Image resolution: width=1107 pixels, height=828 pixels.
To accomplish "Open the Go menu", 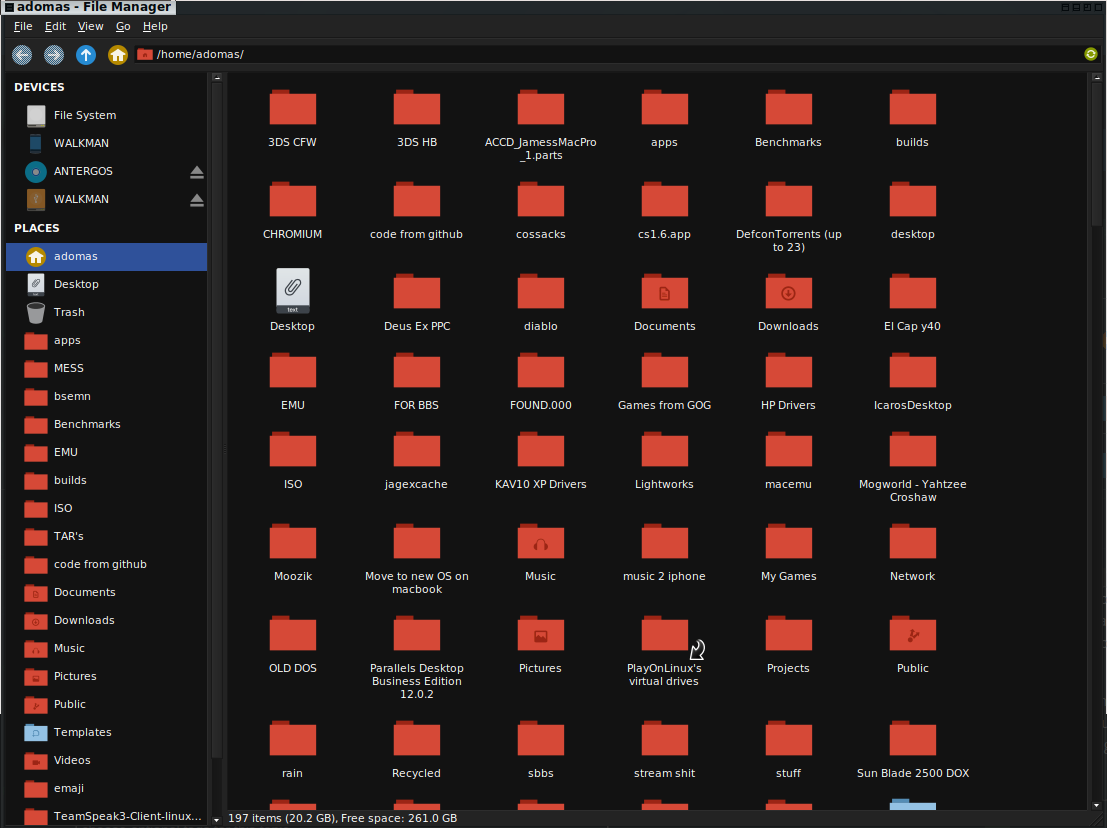I will [x=123, y=26].
